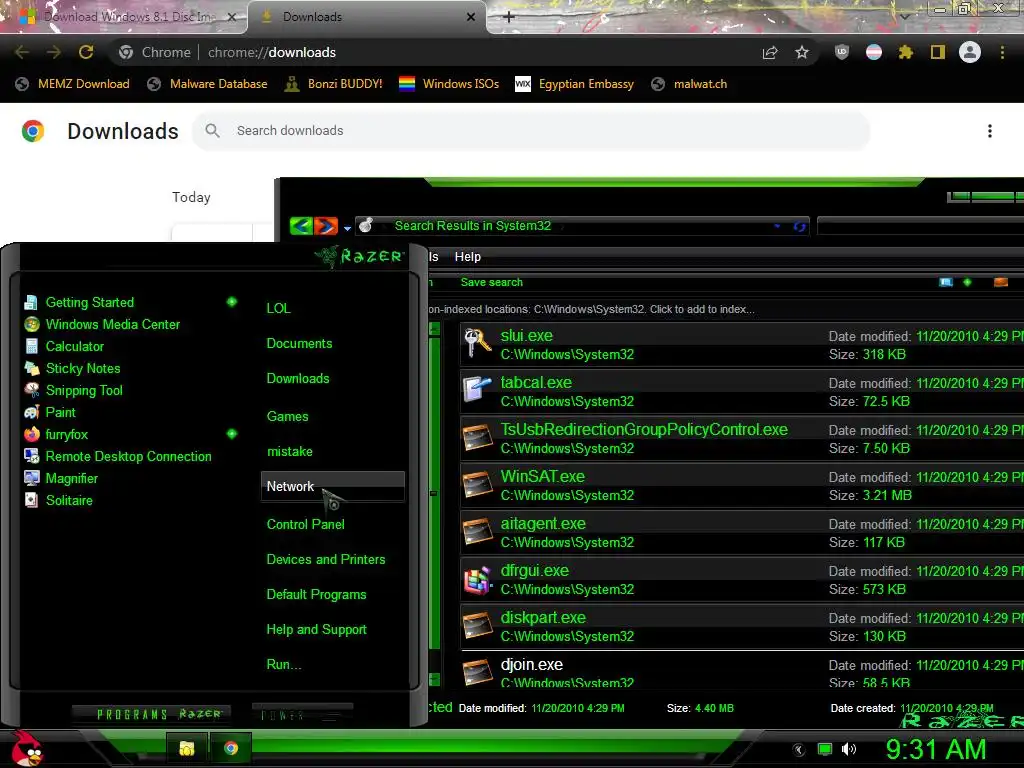Open Magnifier from Start menu
The image size is (1024, 768).
60,479
